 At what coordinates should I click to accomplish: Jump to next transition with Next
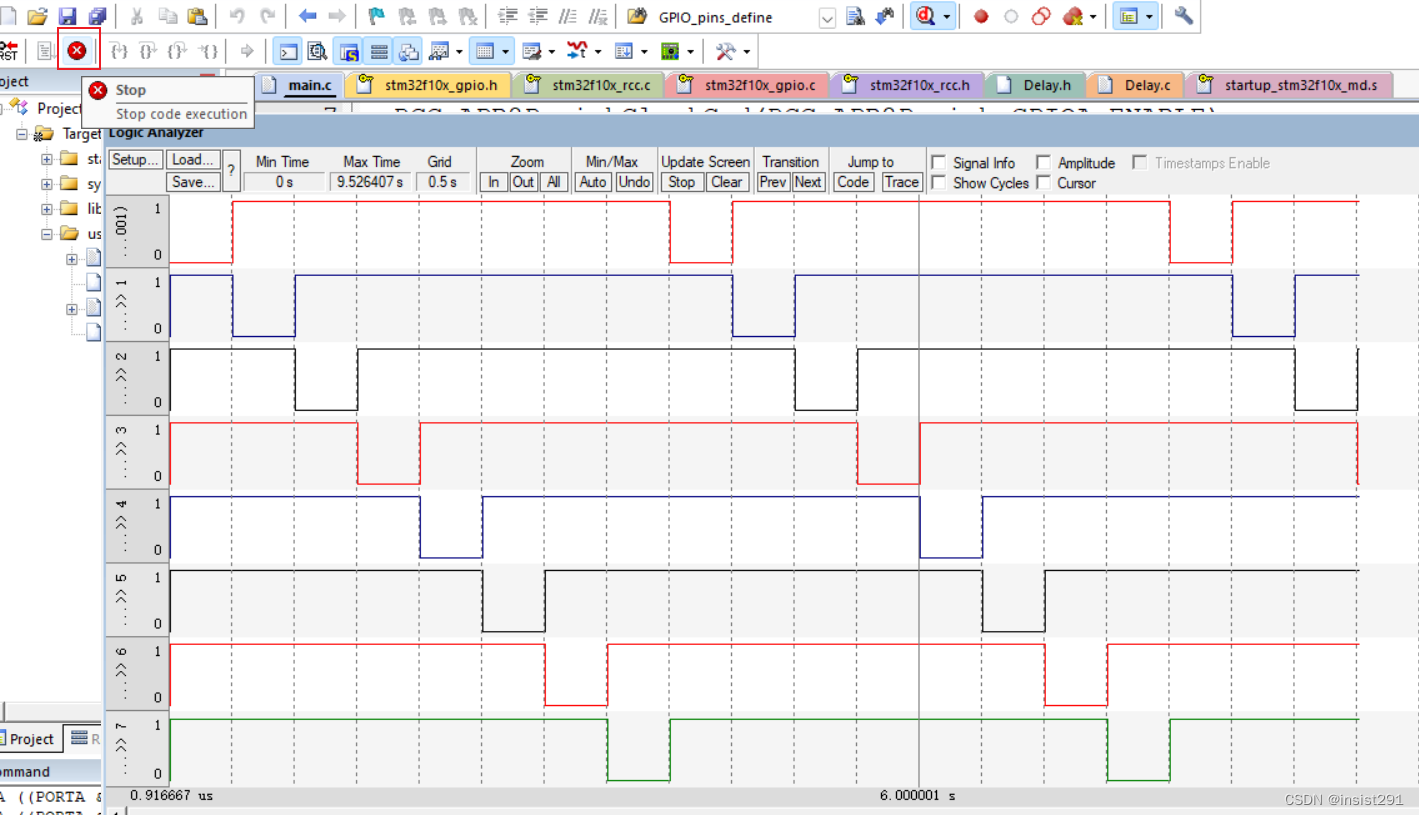[x=808, y=182]
